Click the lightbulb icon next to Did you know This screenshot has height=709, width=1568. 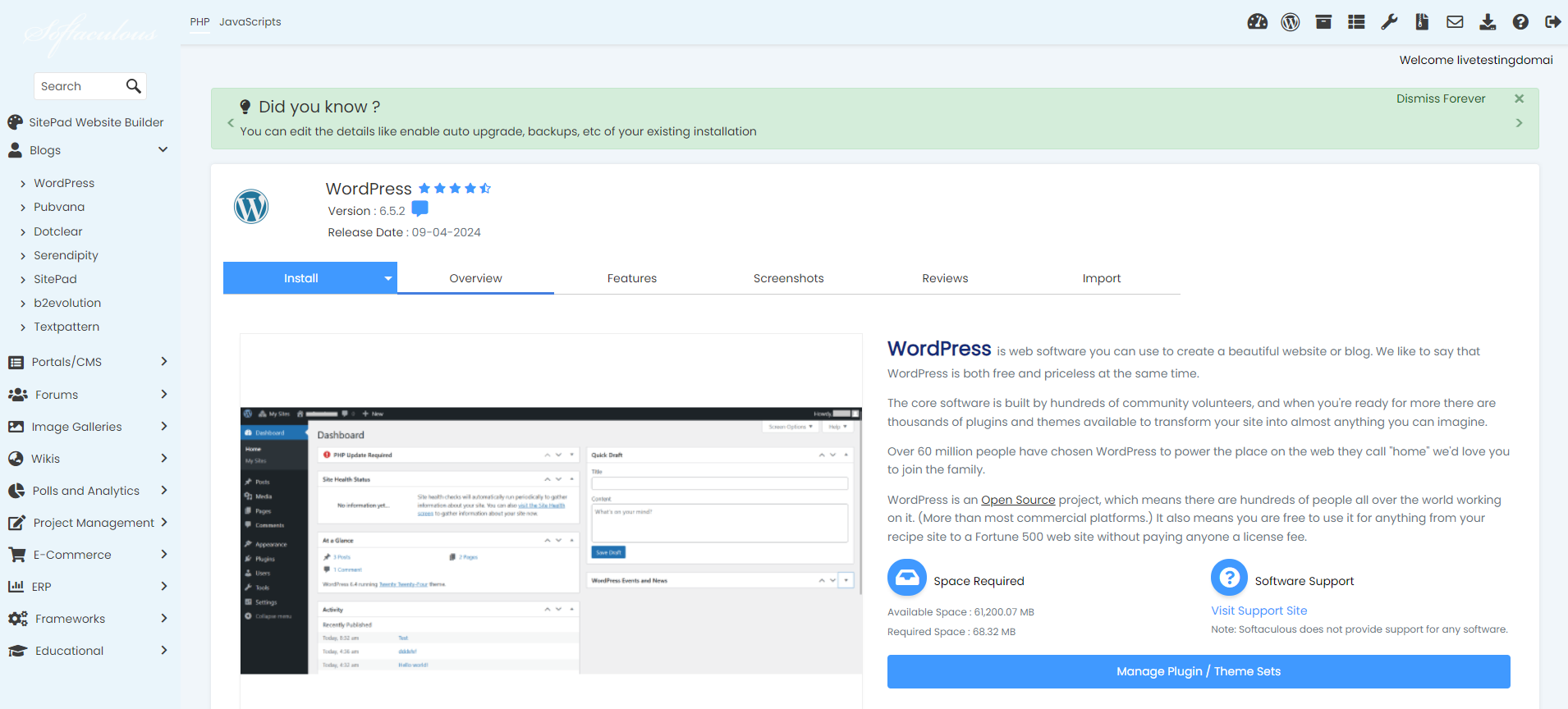click(x=245, y=107)
